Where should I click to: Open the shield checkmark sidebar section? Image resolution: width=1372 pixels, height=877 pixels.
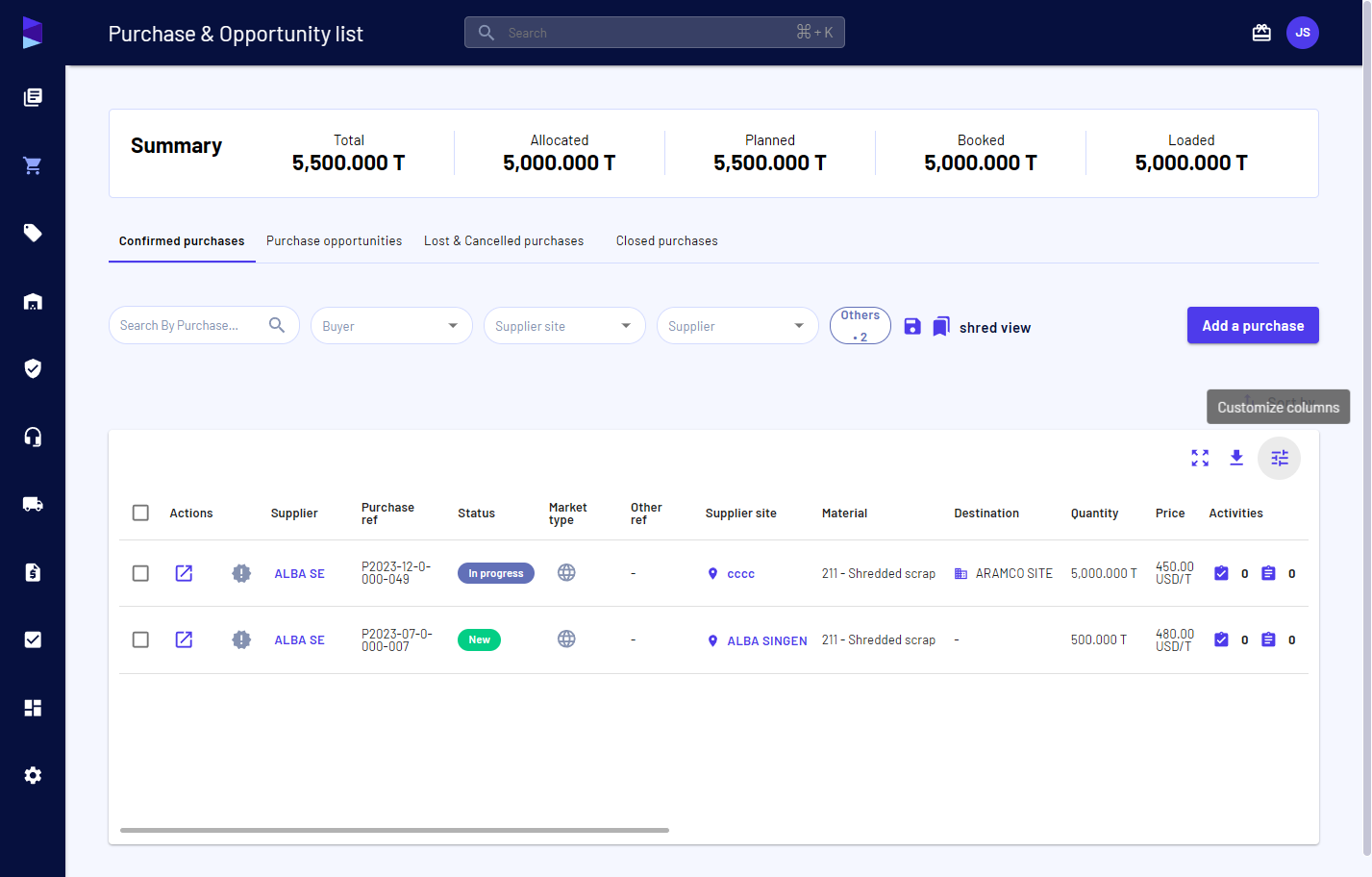(33, 368)
